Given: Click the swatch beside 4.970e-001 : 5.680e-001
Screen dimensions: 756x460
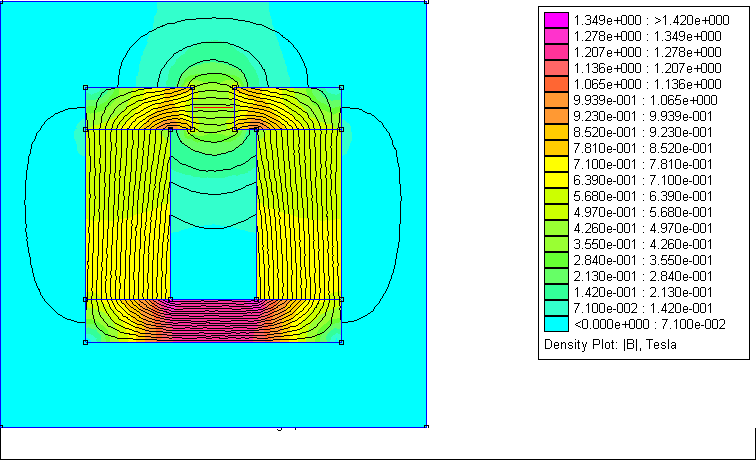Looking at the screenshot, I should (556, 212).
